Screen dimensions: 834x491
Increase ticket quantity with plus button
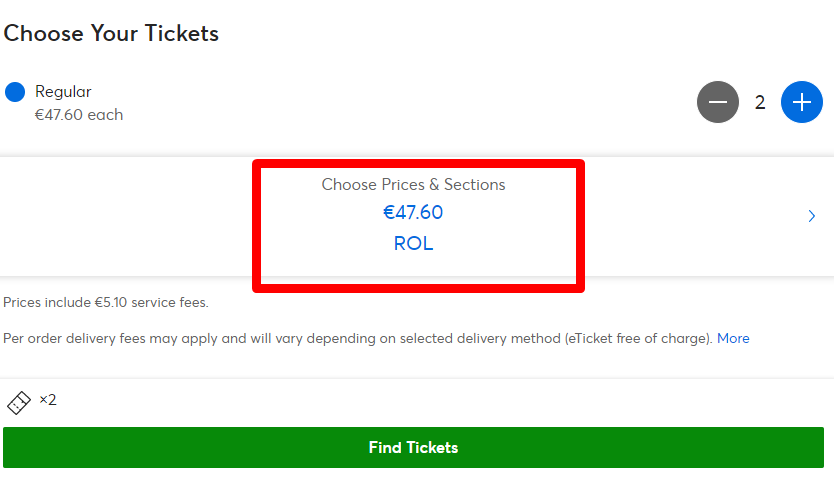802,102
